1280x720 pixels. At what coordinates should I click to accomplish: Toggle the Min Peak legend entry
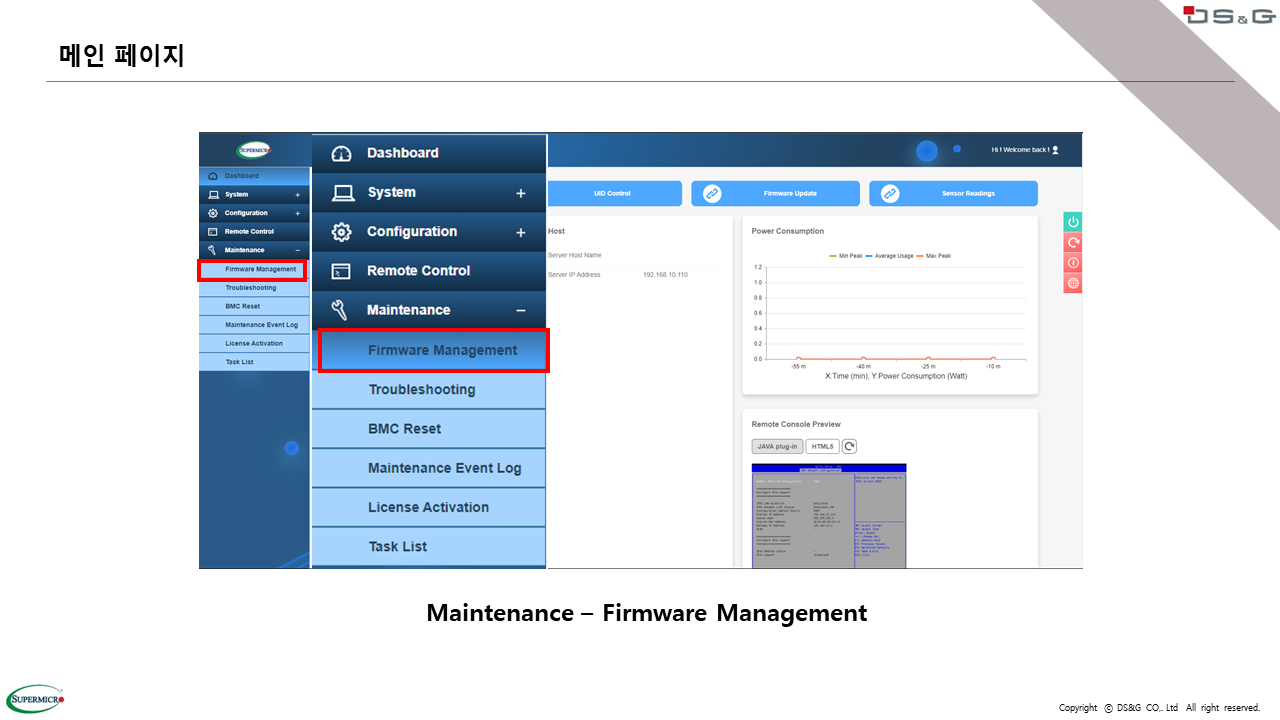pos(845,256)
